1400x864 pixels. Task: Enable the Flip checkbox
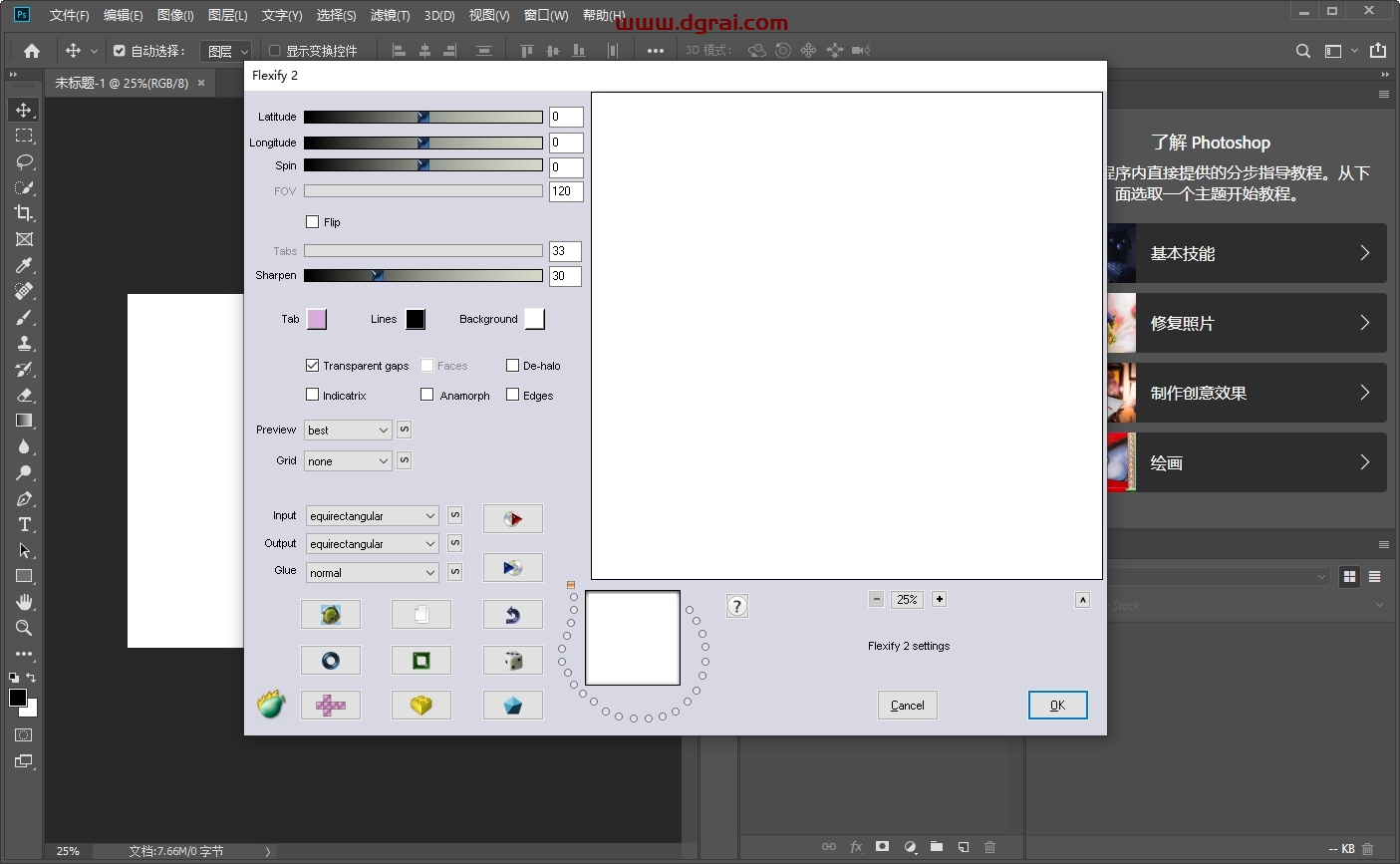pos(313,222)
